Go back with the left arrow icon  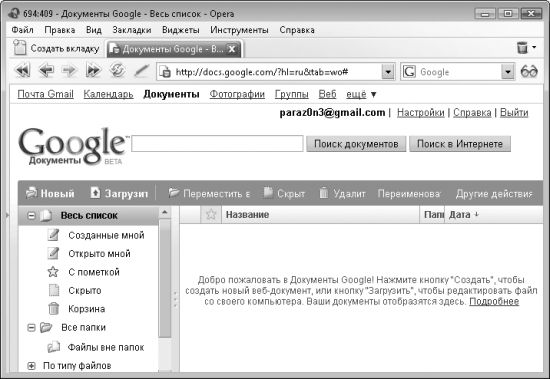coord(46,71)
